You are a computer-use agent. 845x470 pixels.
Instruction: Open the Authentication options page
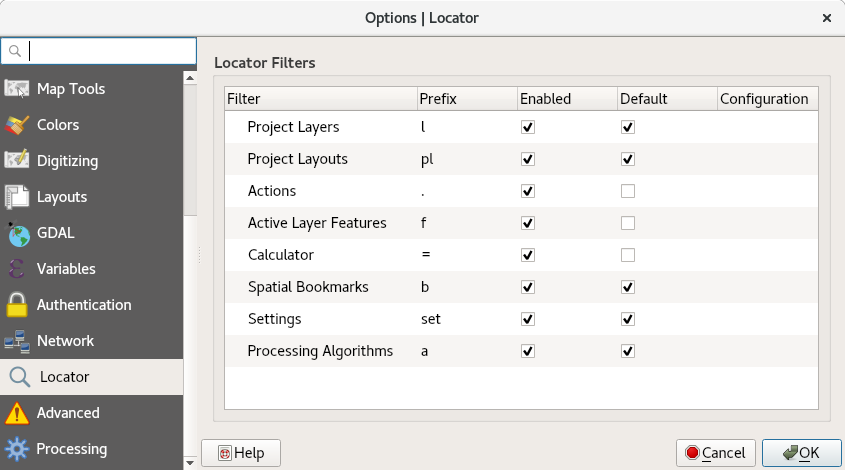click(x=92, y=305)
